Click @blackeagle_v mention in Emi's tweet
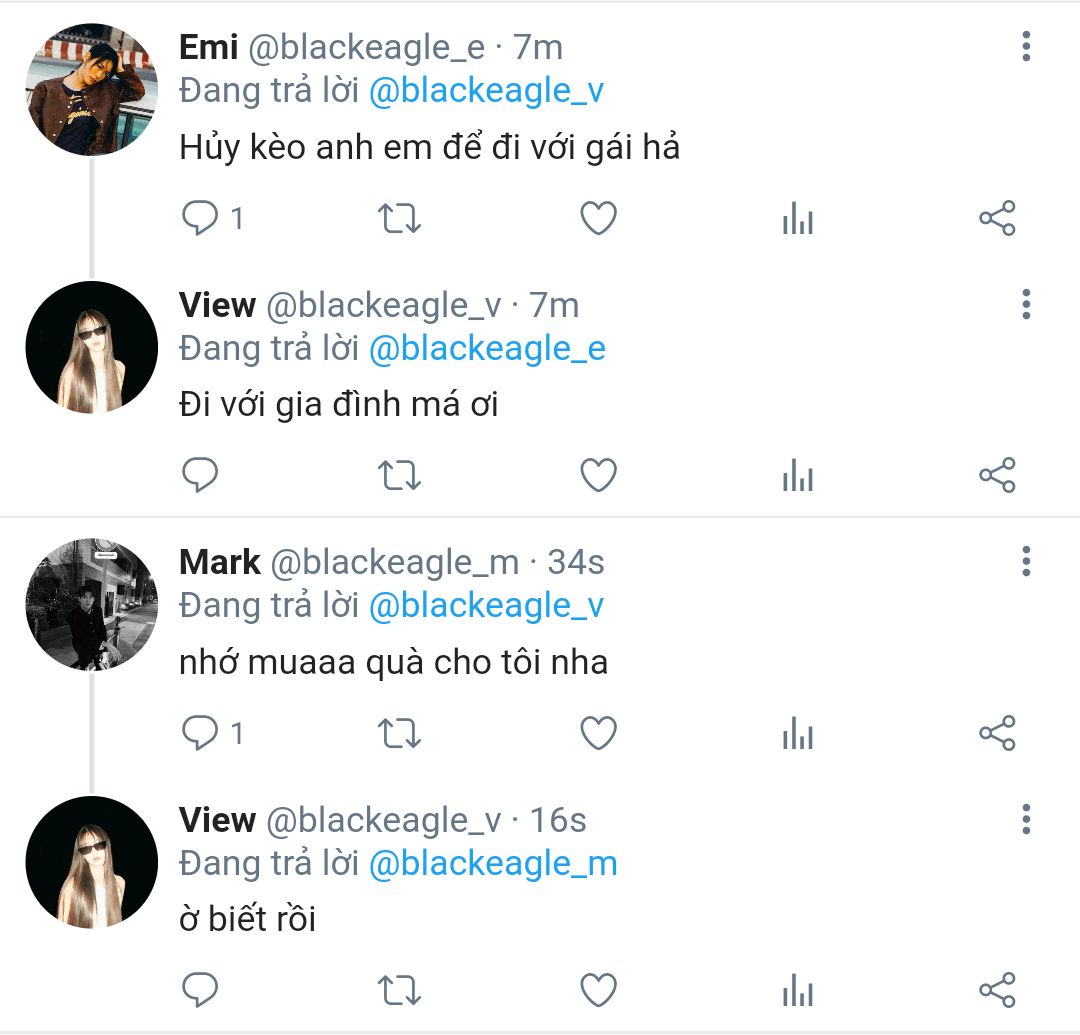 point(486,91)
